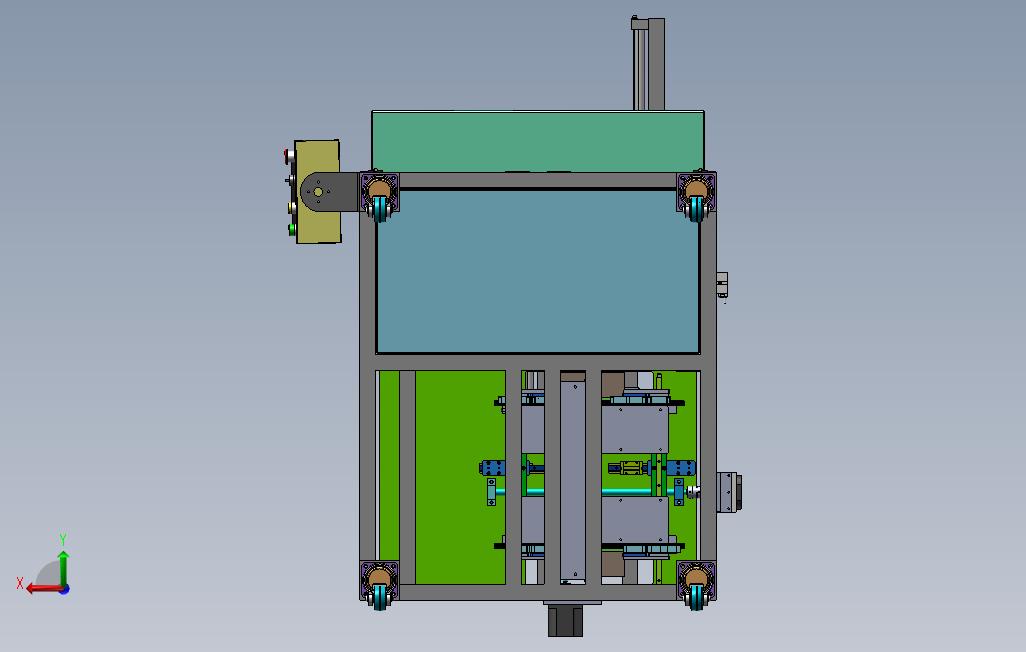Select the lower gray block right of the center plate
Image resolution: width=1026 pixels, height=652 pixels.
pyautogui.click(x=635, y=520)
